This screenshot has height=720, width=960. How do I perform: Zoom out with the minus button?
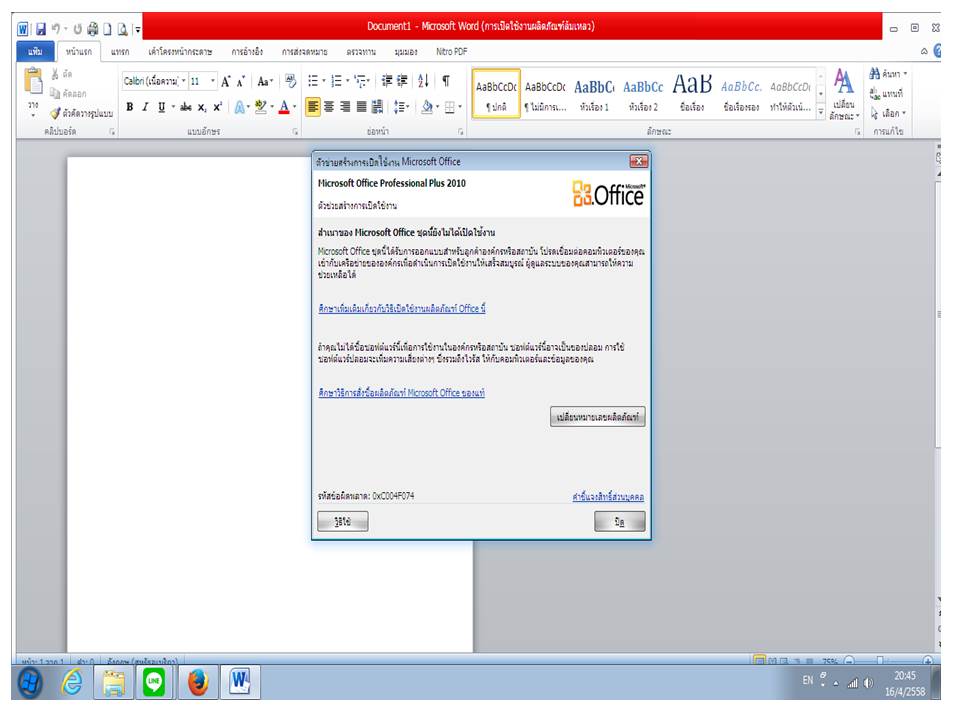(849, 661)
